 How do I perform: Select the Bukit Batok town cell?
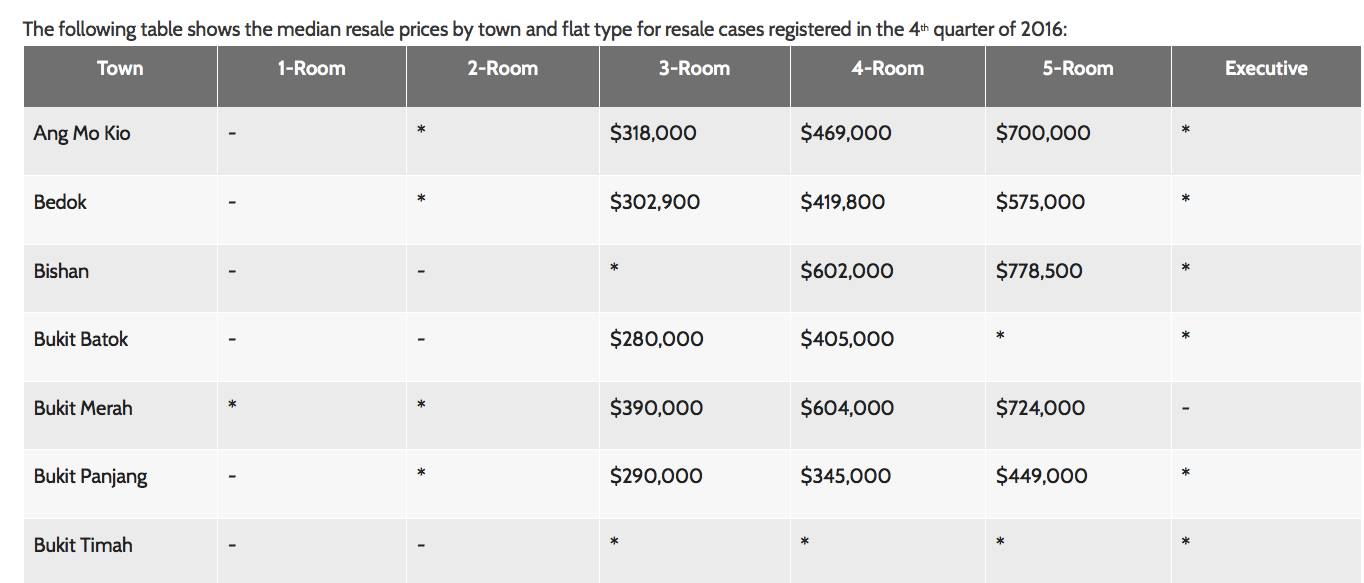click(81, 339)
